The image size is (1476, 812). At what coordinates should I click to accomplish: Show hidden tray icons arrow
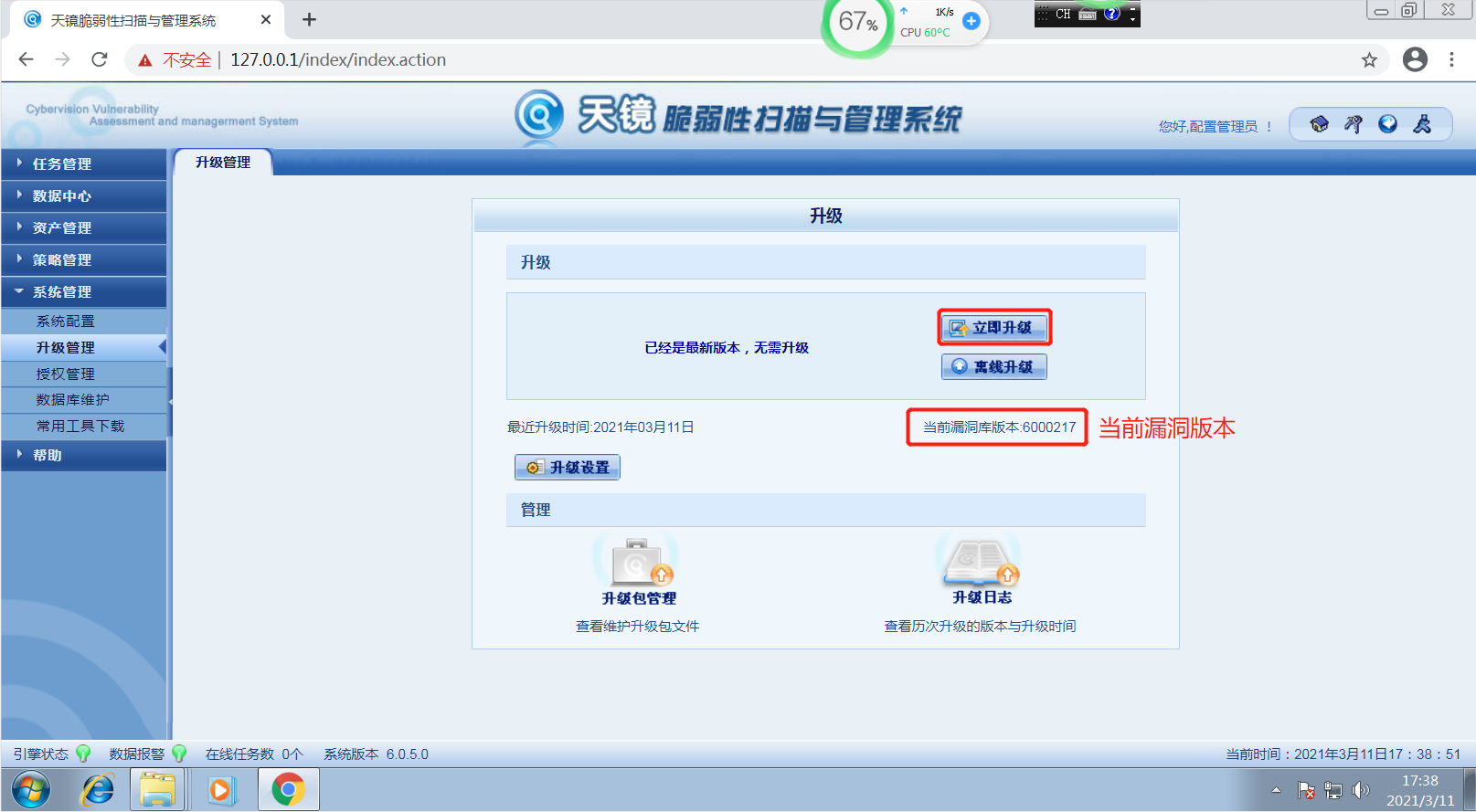click(x=1276, y=790)
